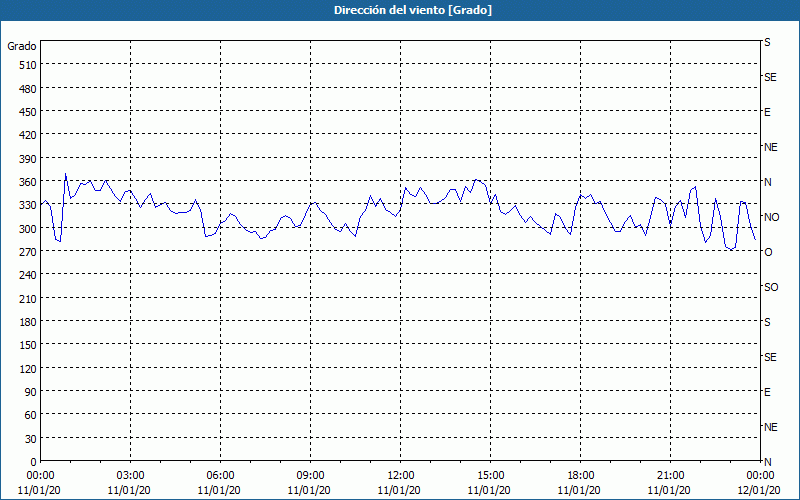Screen dimensions: 800x500
Task: Select the O compass label beside 270
Action: (x=768, y=252)
